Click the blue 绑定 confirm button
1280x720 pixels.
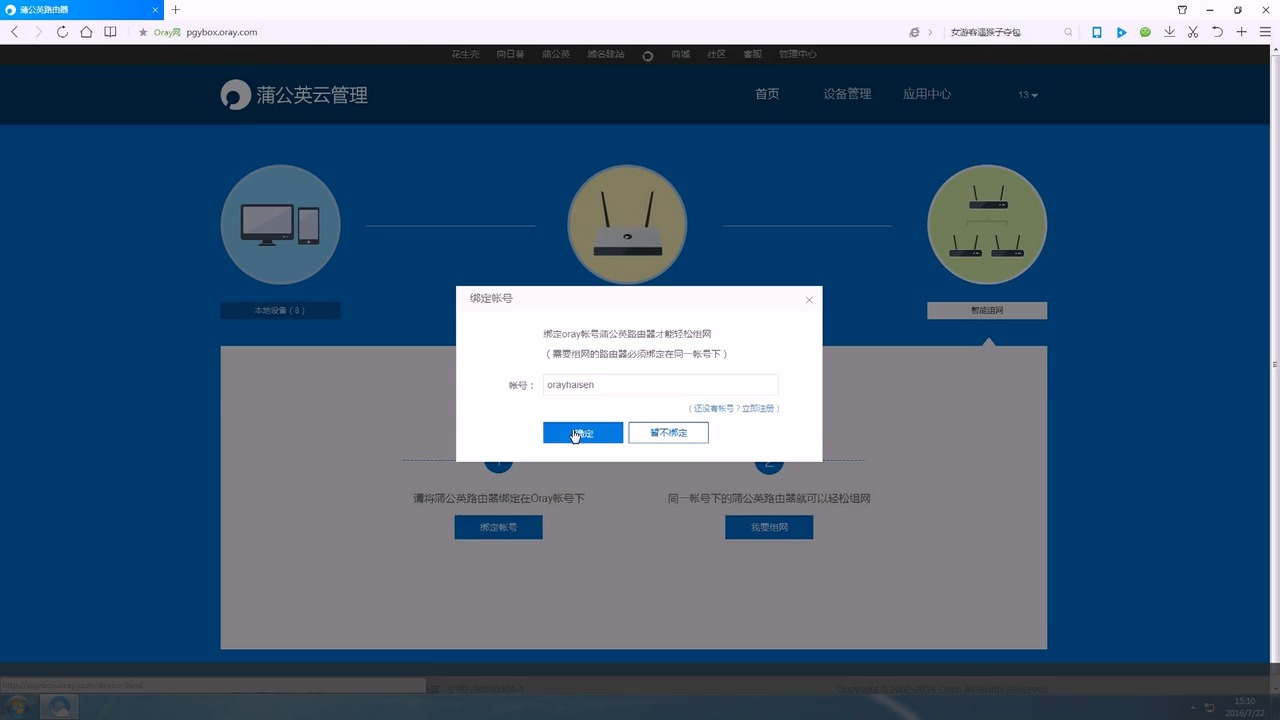click(x=583, y=433)
